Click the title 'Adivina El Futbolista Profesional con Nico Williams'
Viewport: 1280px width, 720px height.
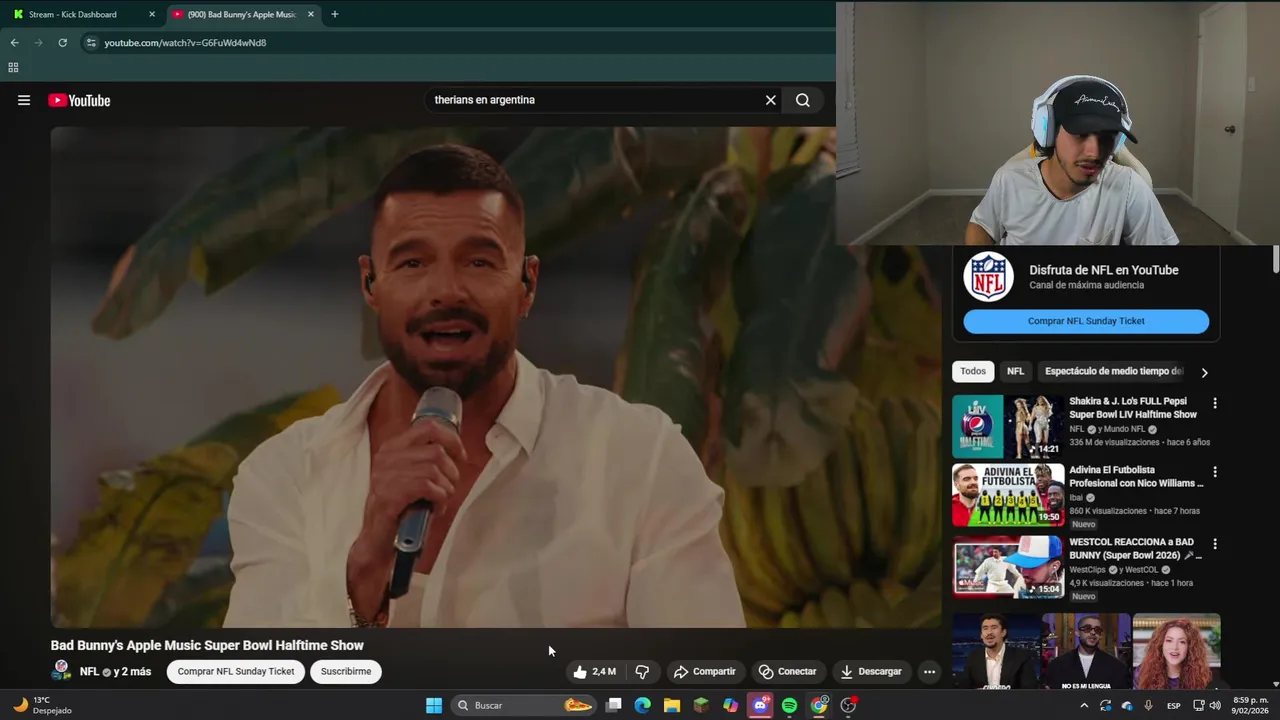(x=1136, y=476)
